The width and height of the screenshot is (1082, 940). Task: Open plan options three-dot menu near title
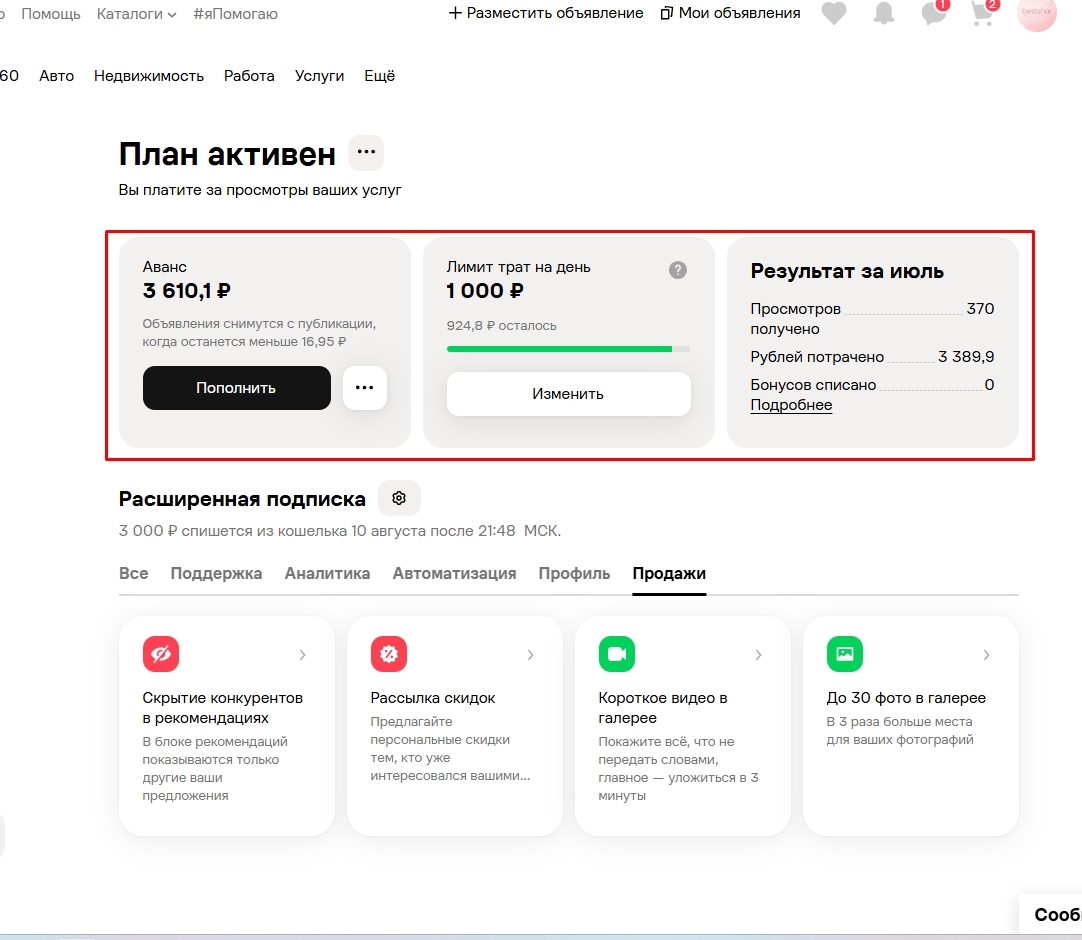366,153
